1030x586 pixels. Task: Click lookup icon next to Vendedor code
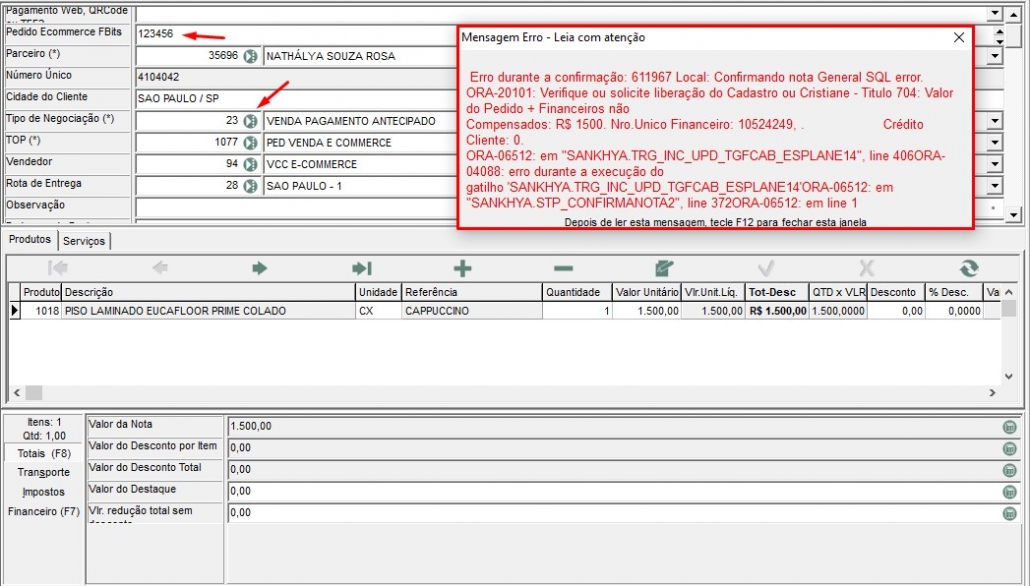[x=251, y=164]
